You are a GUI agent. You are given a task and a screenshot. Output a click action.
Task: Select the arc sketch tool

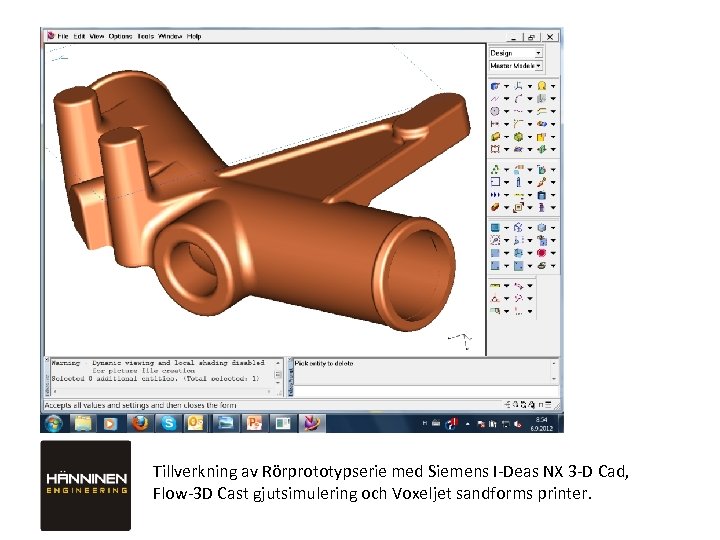pos(518,98)
